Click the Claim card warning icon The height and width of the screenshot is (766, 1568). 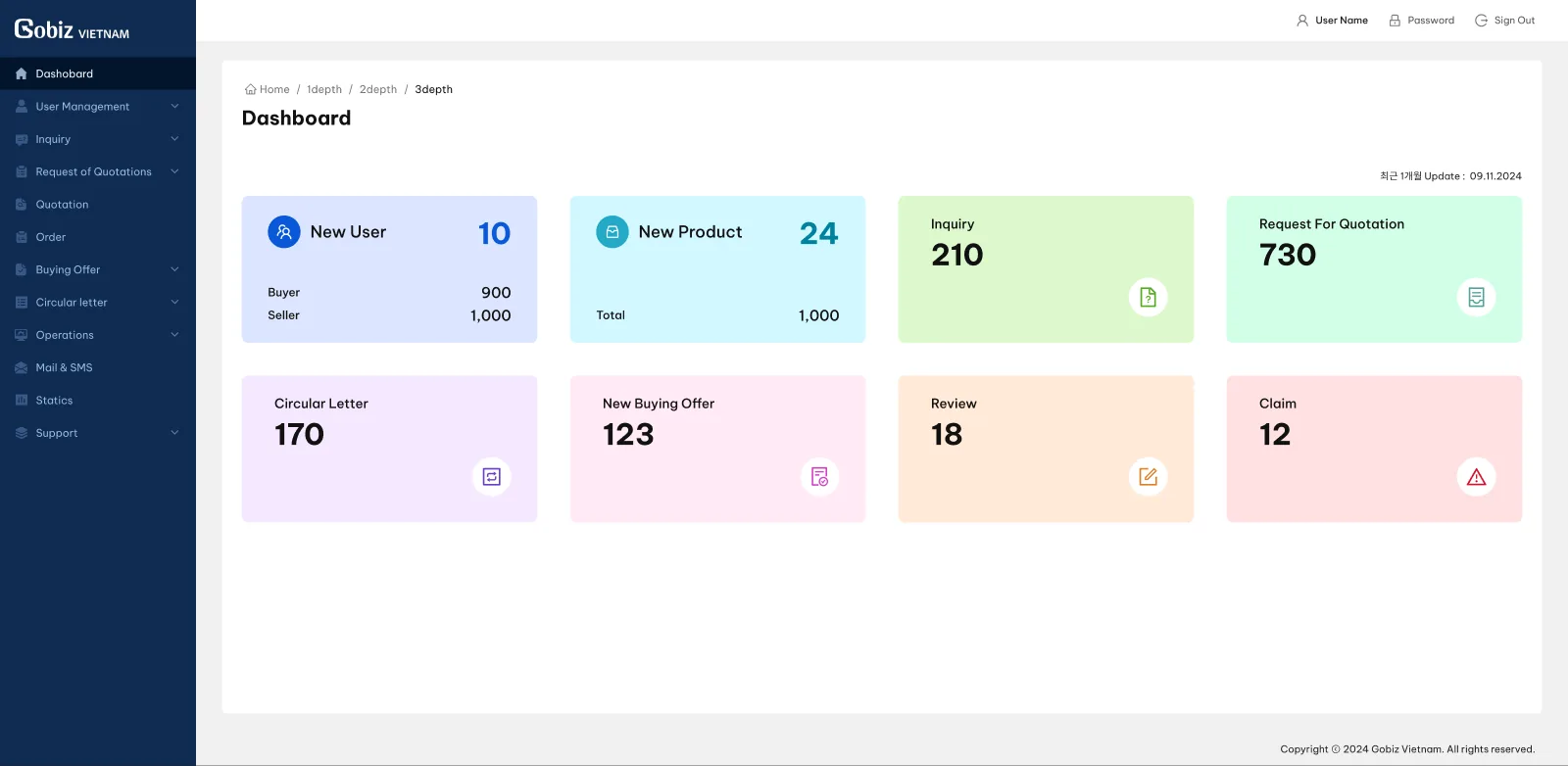tap(1476, 477)
